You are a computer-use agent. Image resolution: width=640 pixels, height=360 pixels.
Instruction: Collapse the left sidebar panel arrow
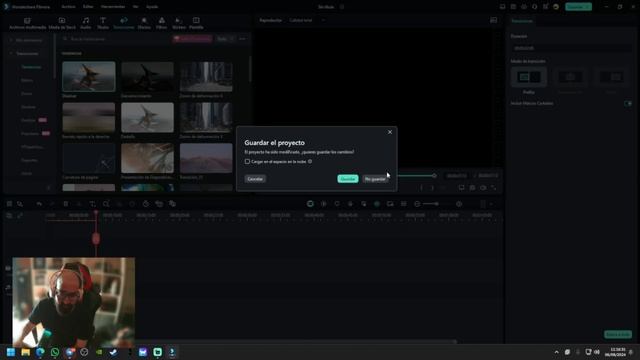pyautogui.click(x=49, y=188)
